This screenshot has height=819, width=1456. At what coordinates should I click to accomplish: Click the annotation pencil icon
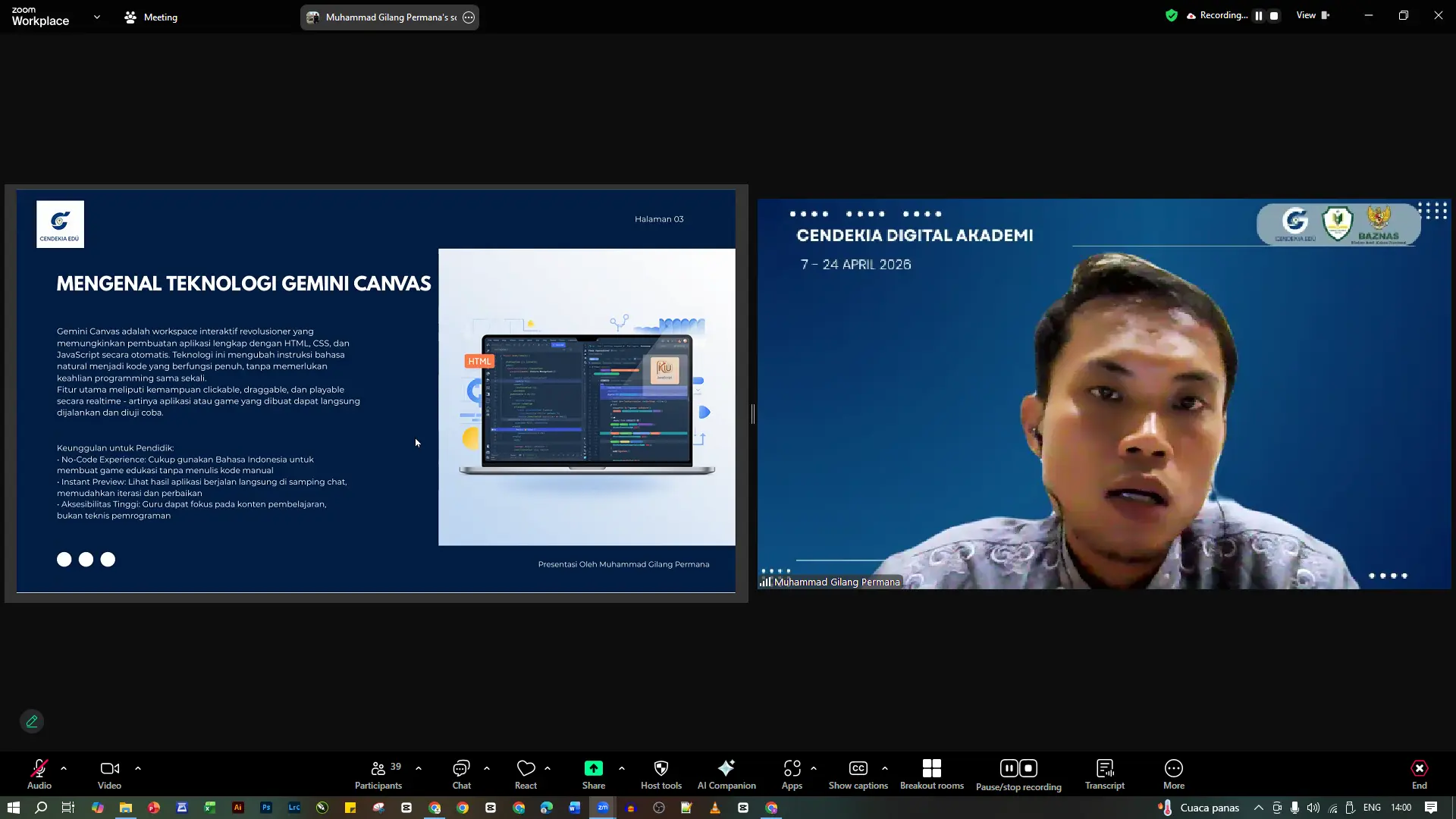pos(32,721)
